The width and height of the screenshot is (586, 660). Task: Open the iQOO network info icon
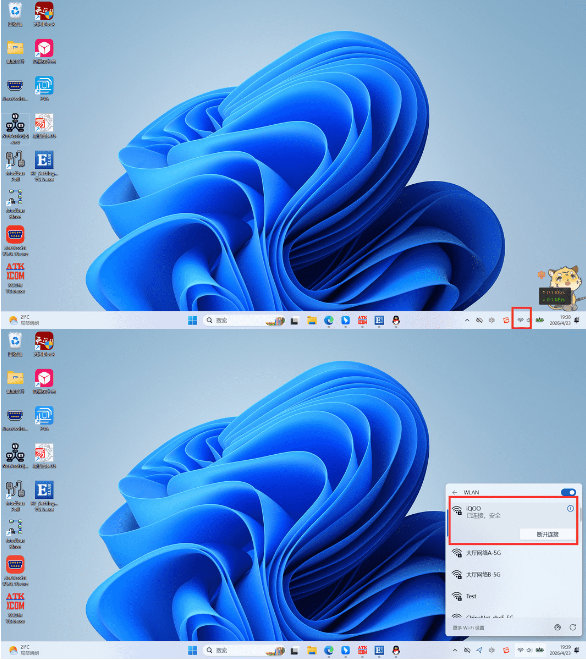tap(570, 508)
